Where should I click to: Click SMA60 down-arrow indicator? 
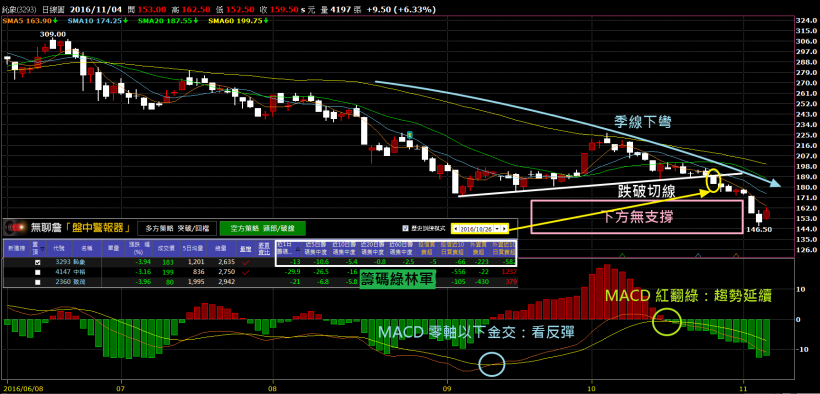pos(267,20)
